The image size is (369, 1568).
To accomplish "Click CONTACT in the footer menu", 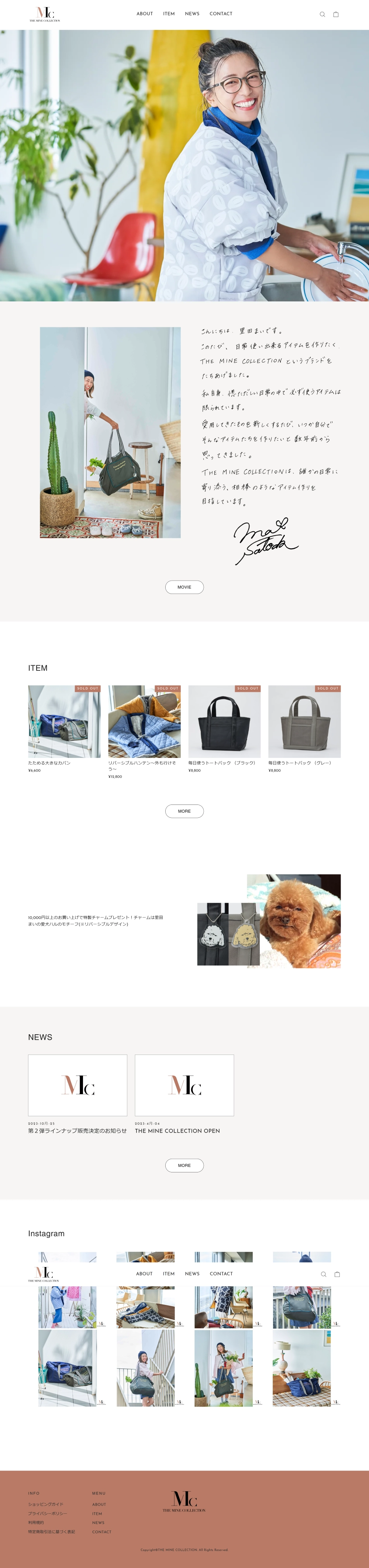I will point(101,1531).
